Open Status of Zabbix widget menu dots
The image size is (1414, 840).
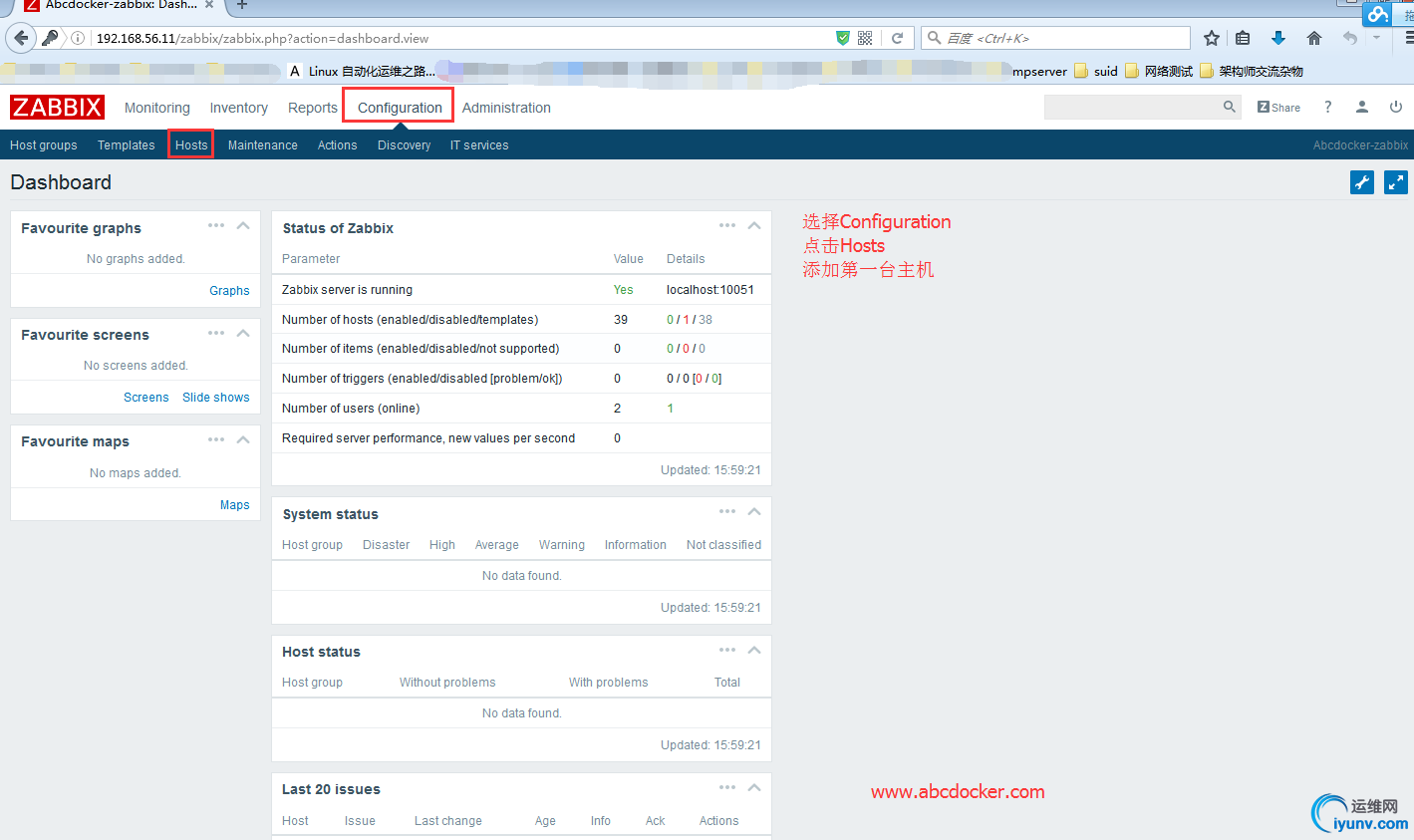727,225
